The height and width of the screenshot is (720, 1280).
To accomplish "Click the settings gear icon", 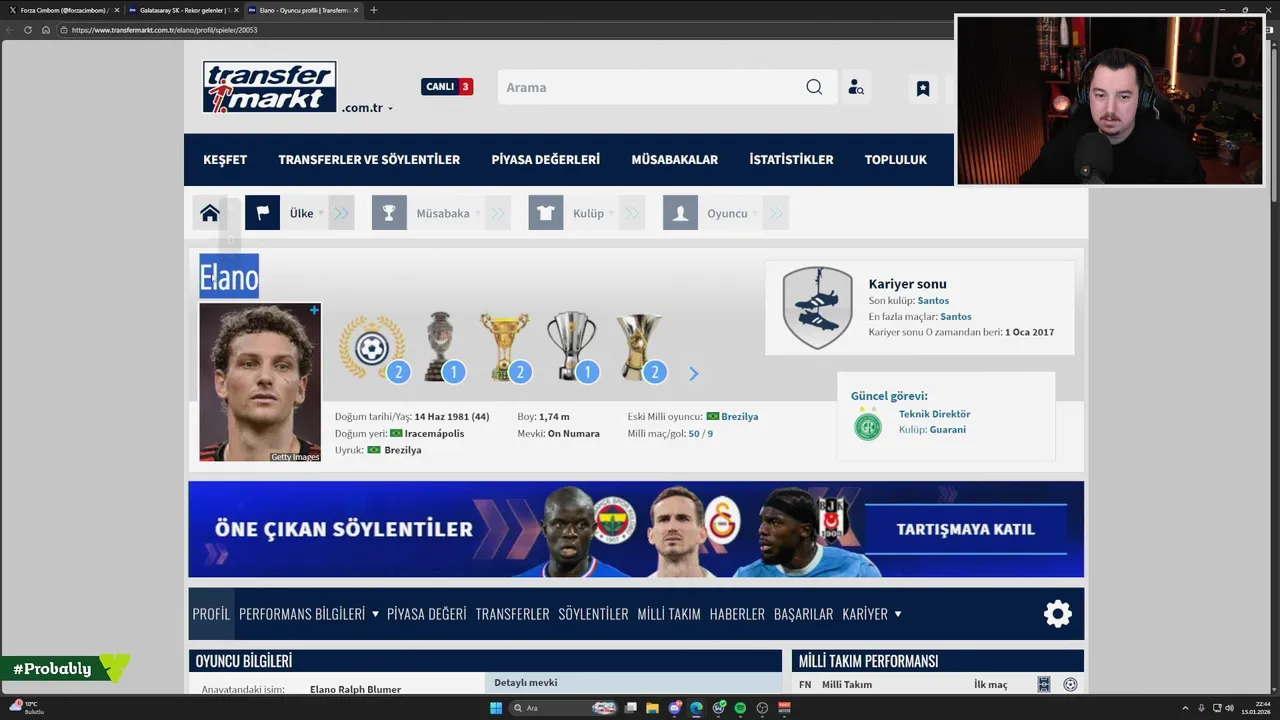I will pos(1058,613).
